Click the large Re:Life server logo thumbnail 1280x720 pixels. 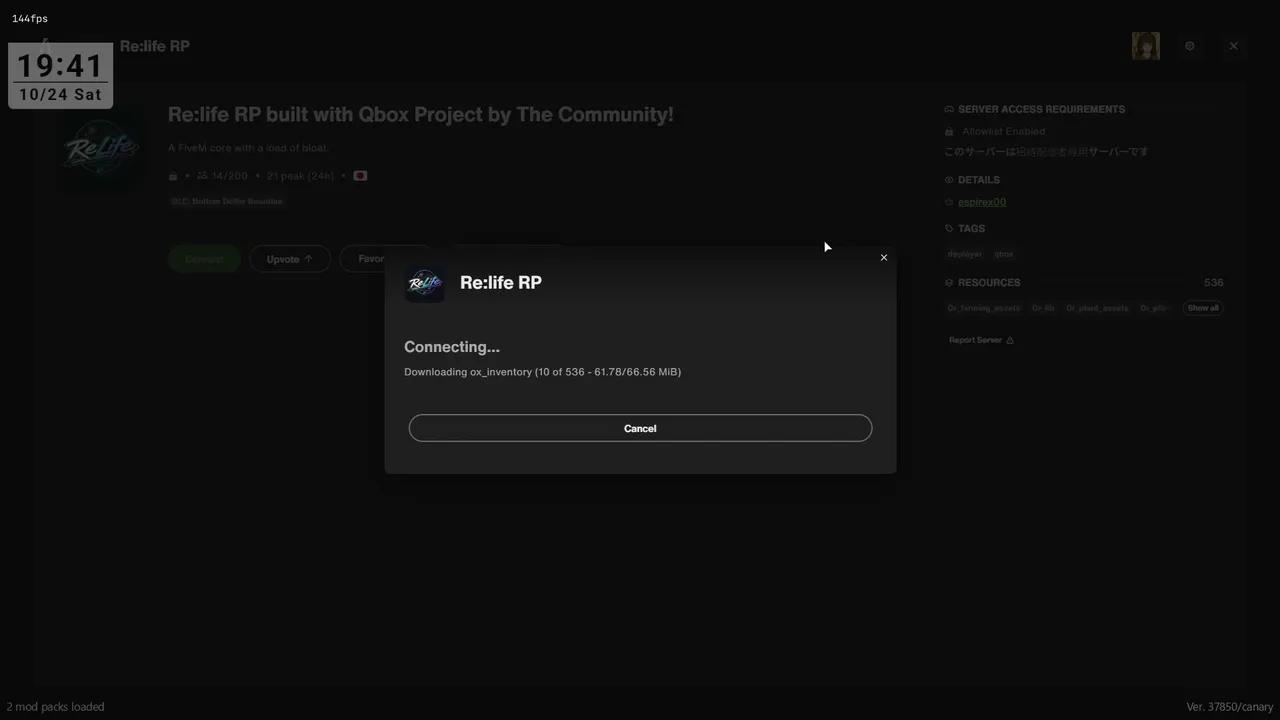[100, 150]
